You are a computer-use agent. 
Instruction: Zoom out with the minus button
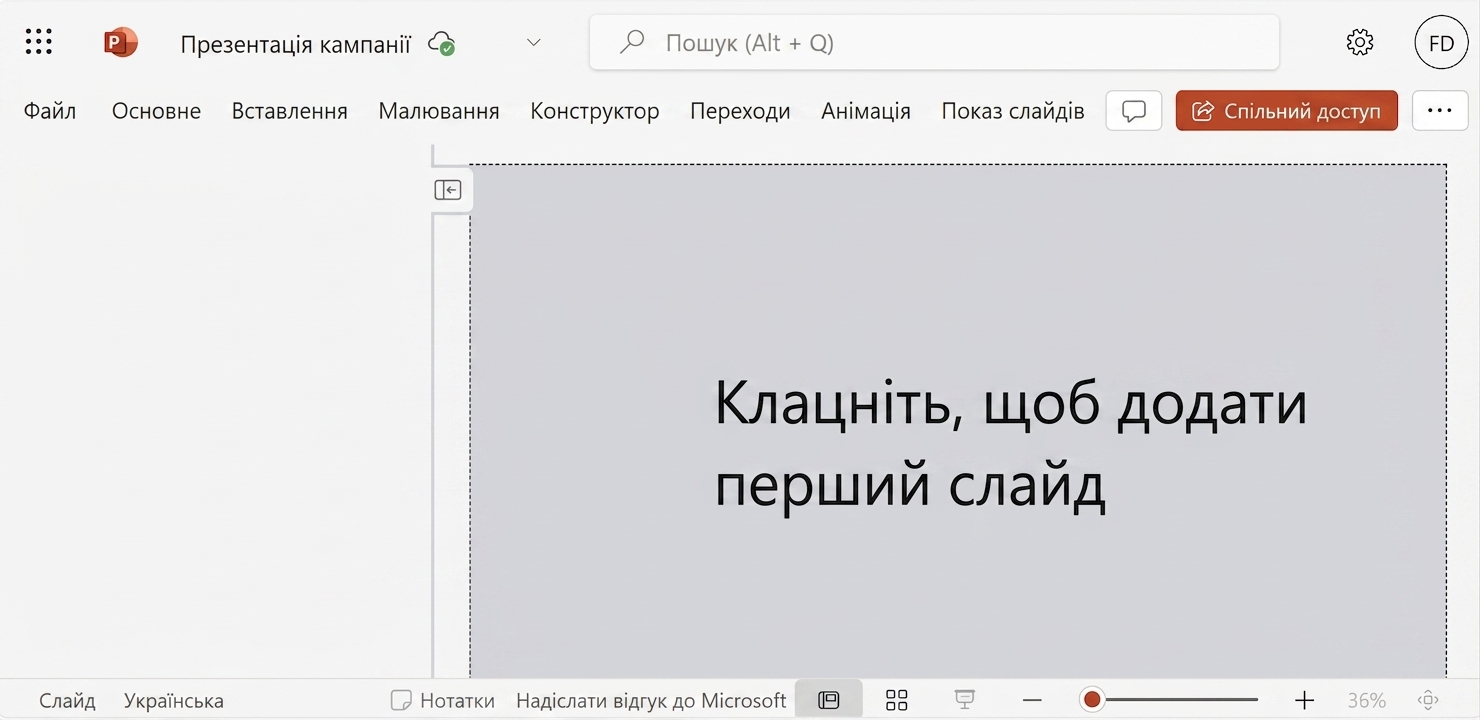tap(1032, 700)
